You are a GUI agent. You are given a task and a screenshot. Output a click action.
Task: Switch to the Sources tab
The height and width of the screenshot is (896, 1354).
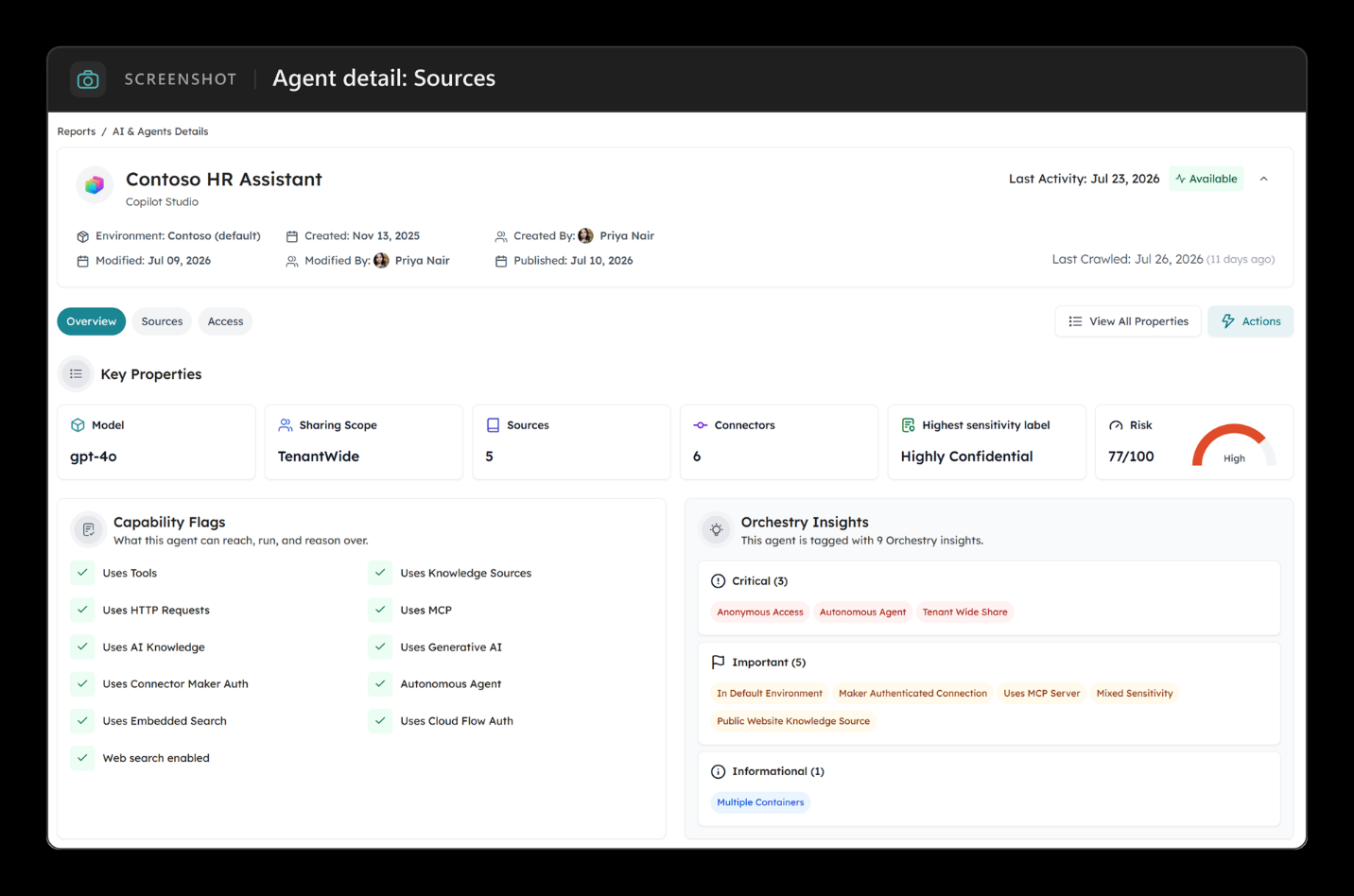(x=162, y=321)
